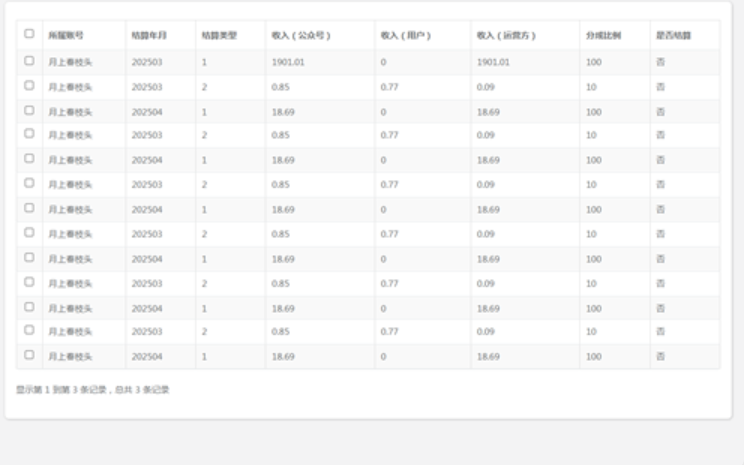Toggle the select-all checkbox in table header

[x=30, y=35]
